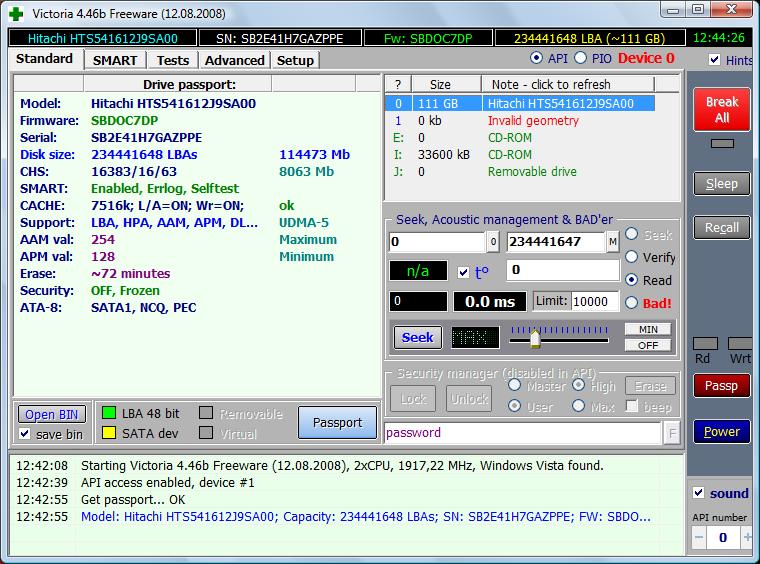Click the Drive passport header
The width and height of the screenshot is (760, 564).
click(x=178, y=84)
